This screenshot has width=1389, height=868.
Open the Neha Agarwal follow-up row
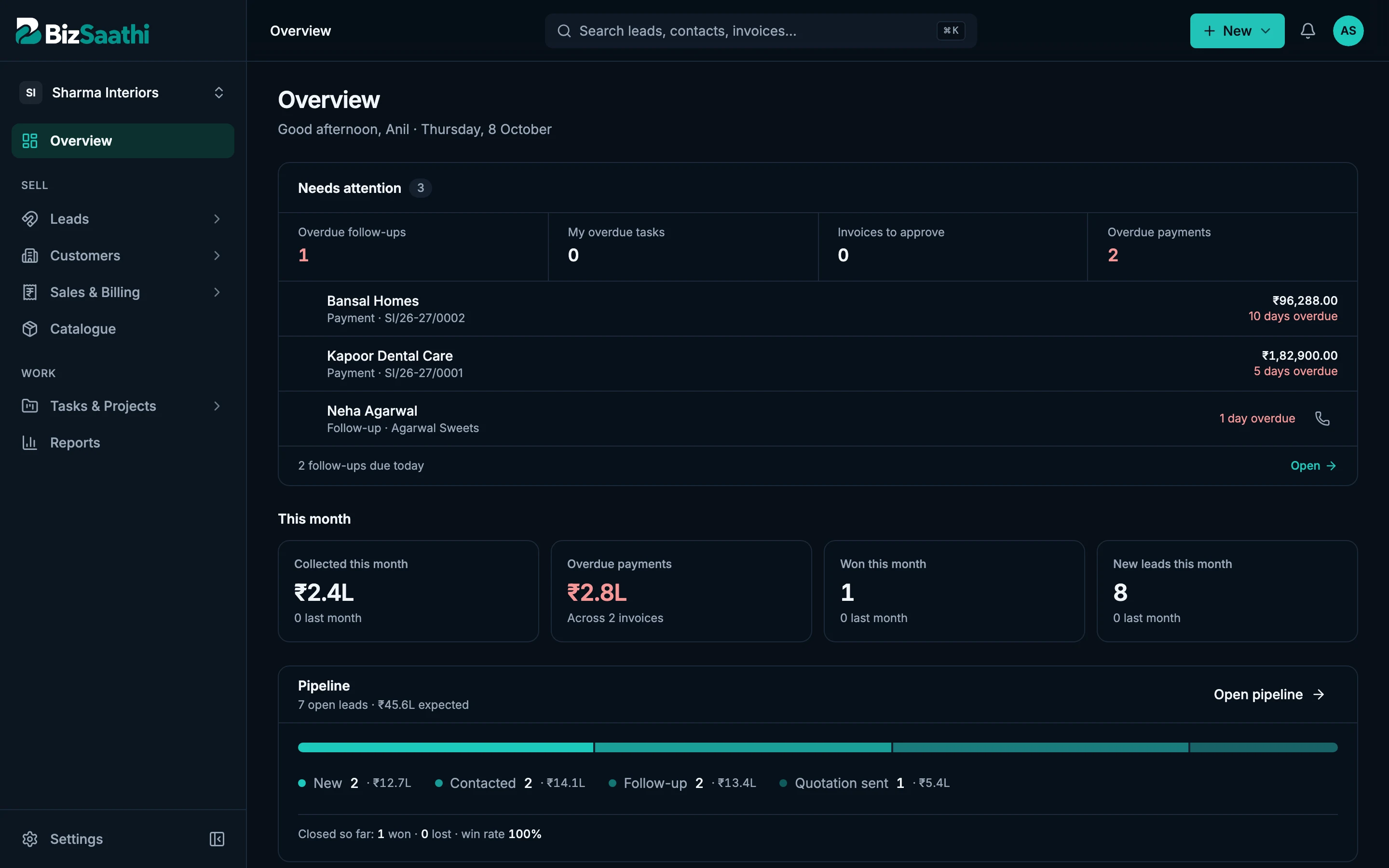[x=817, y=419]
